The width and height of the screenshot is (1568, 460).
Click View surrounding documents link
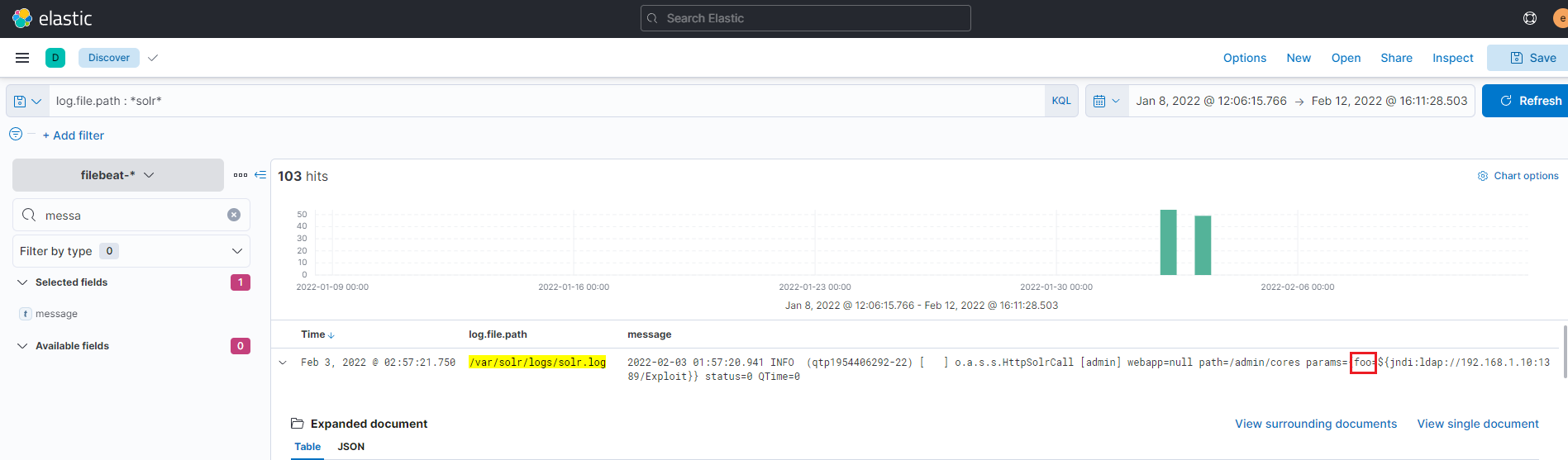[1315, 424]
